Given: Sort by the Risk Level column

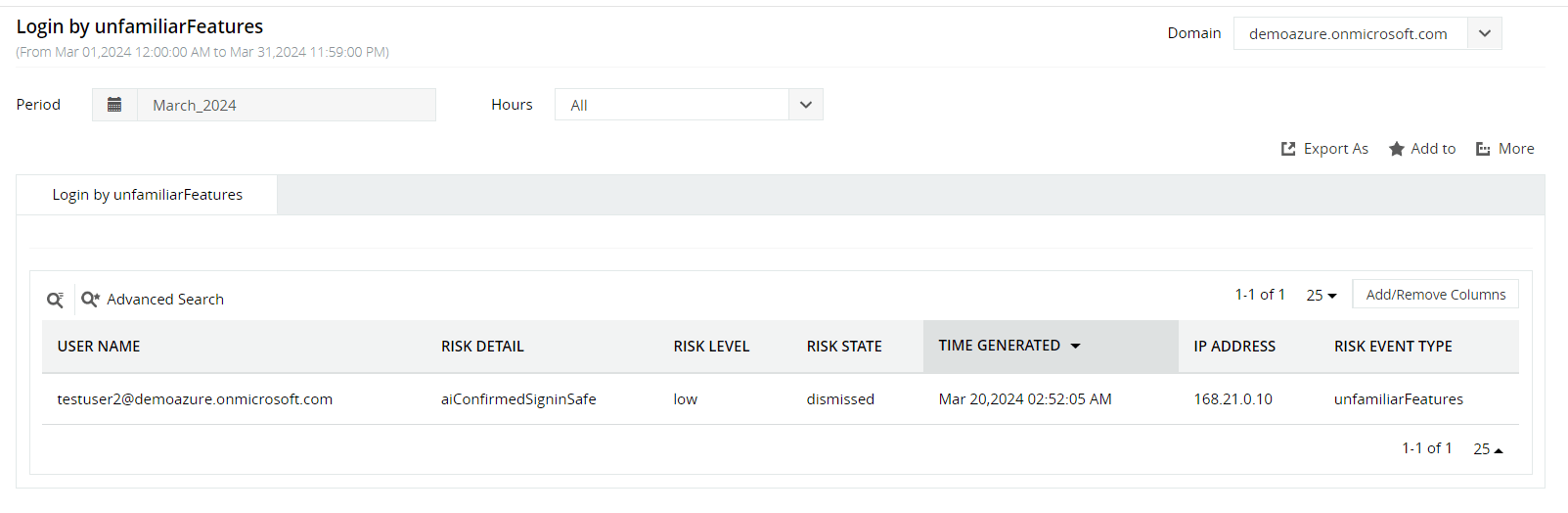Looking at the screenshot, I should 711,347.
